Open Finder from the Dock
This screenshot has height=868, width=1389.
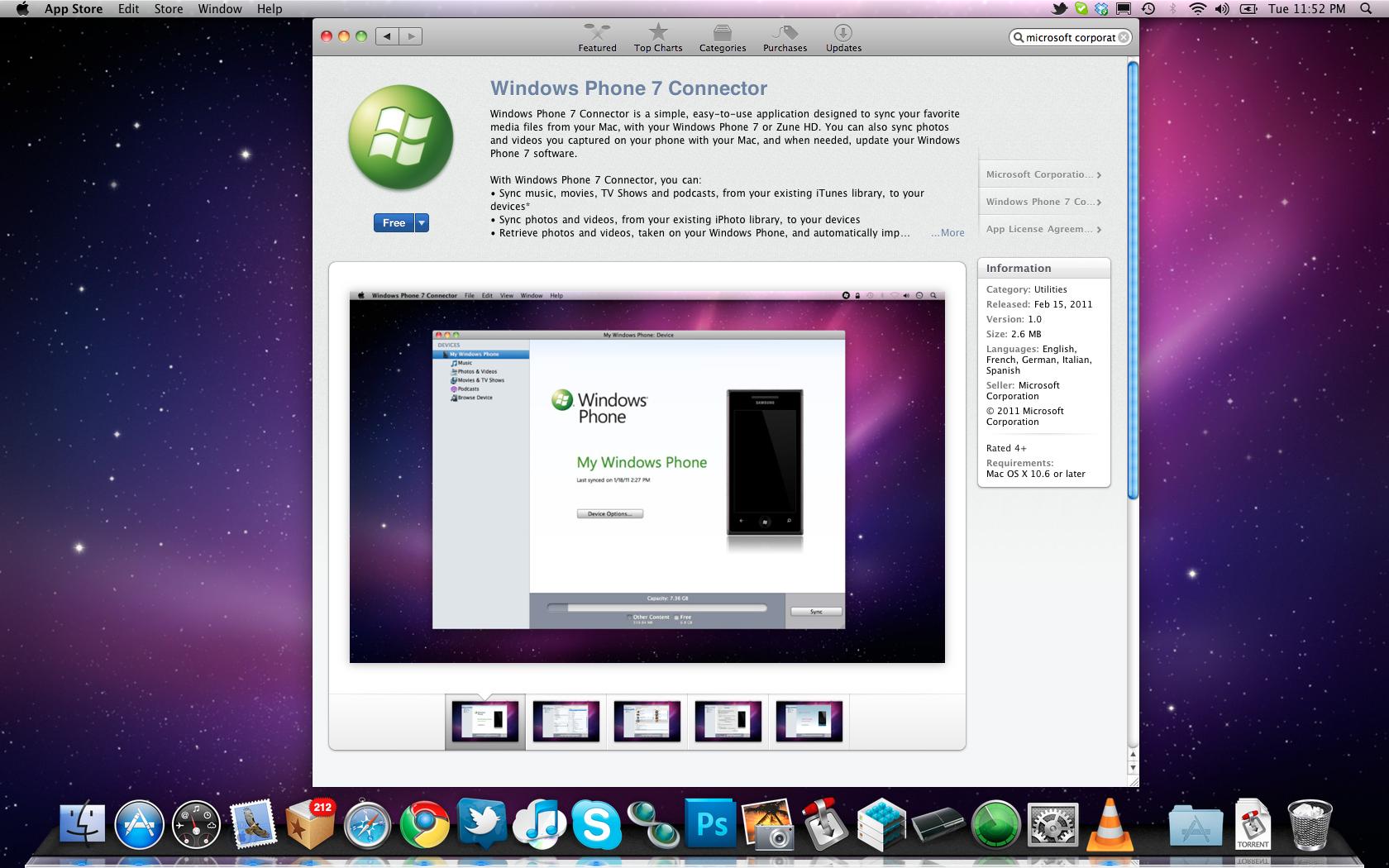click(83, 824)
